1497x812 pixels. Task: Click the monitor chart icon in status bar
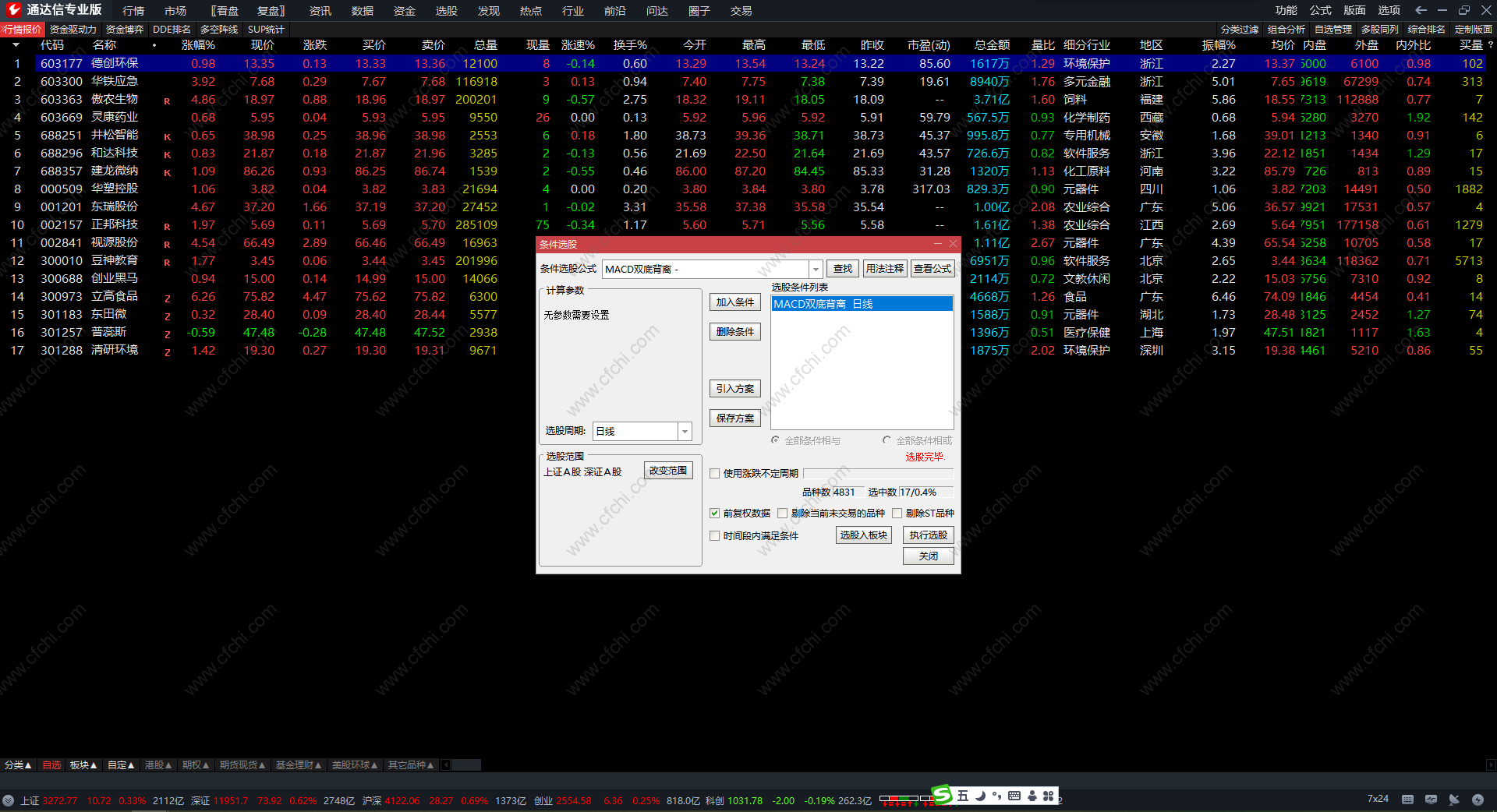pos(1431,800)
